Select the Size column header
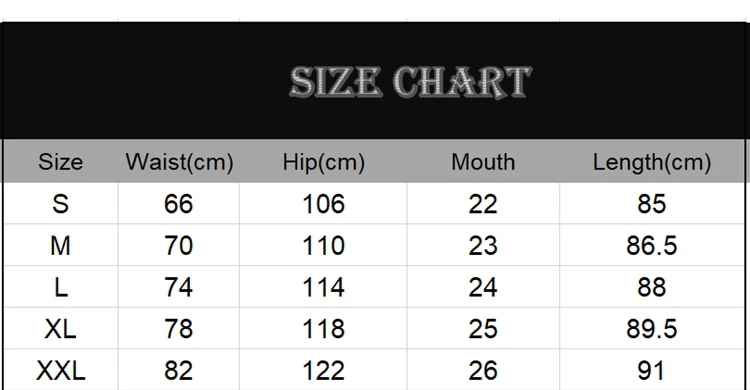Viewport: 750px width, 390px height. (x=60, y=162)
